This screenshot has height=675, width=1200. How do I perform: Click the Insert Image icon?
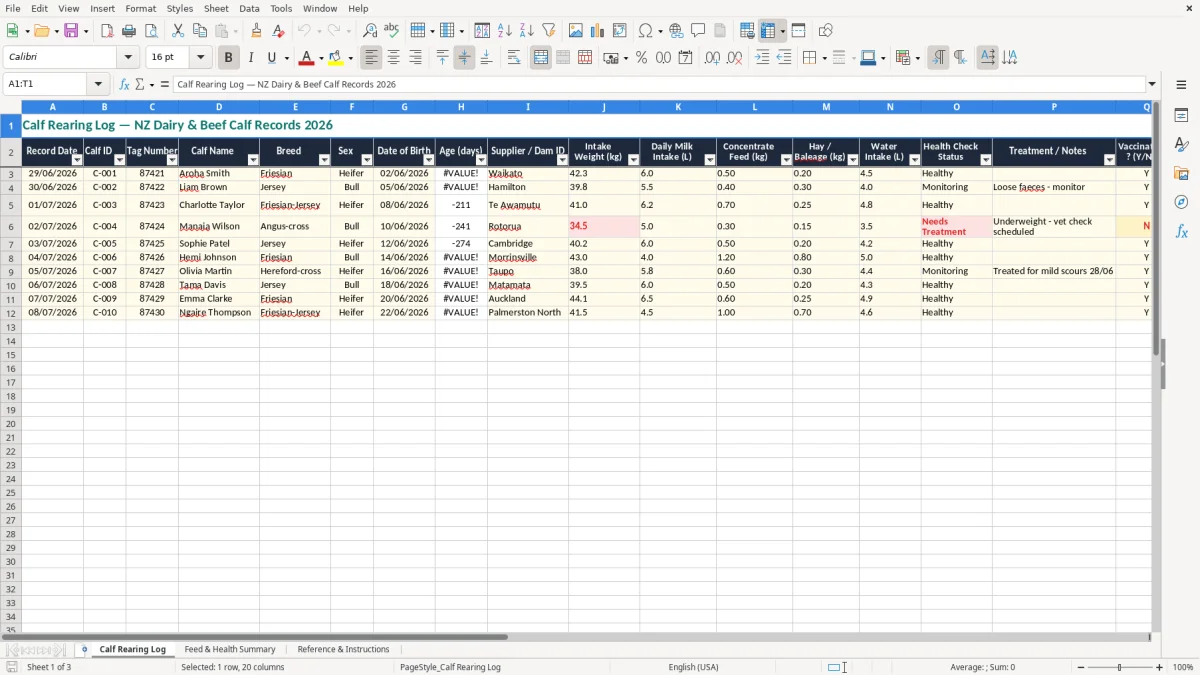(576, 31)
